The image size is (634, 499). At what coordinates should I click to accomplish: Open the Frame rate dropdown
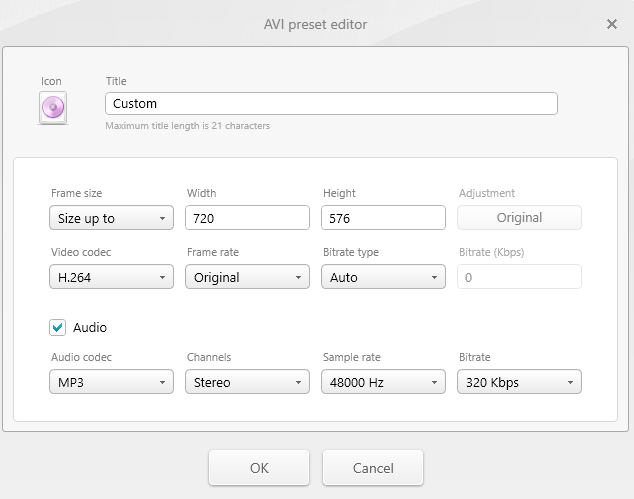point(247,277)
